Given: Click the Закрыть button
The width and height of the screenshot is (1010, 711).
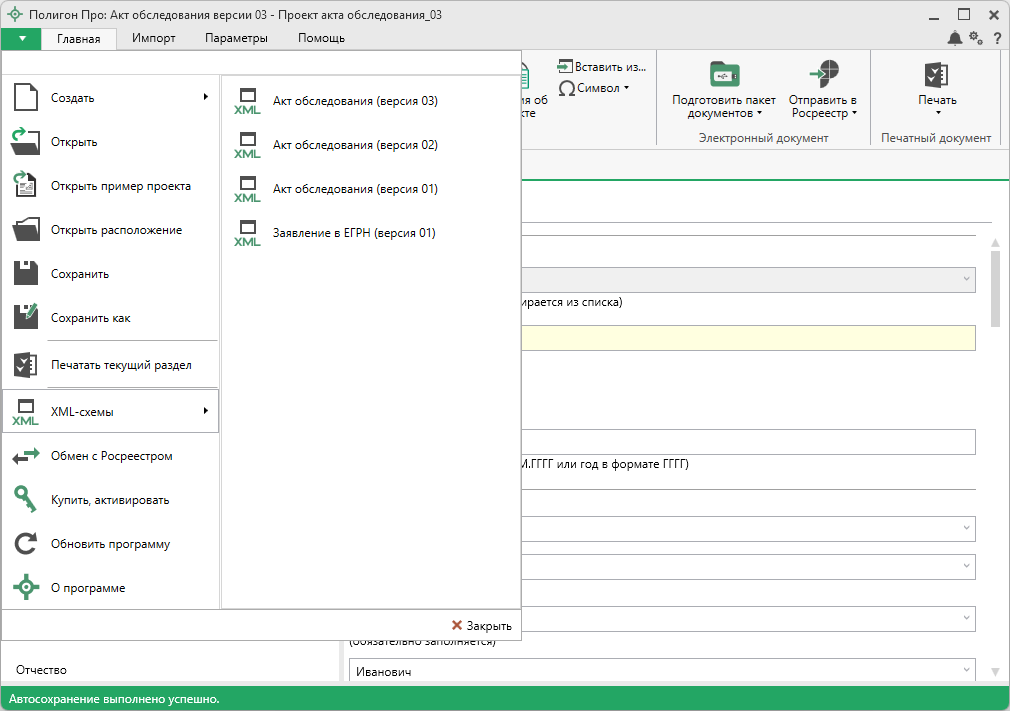Looking at the screenshot, I should click(x=481, y=625).
